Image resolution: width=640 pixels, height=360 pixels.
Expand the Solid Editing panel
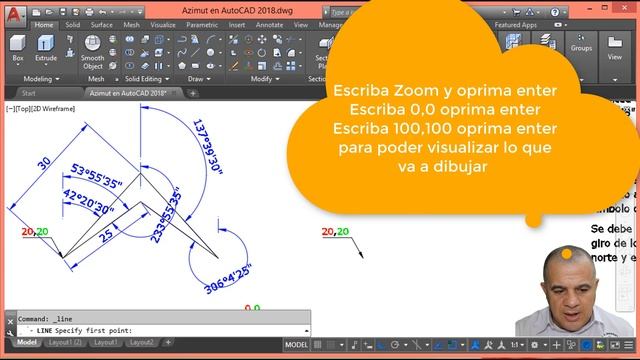coord(147,79)
